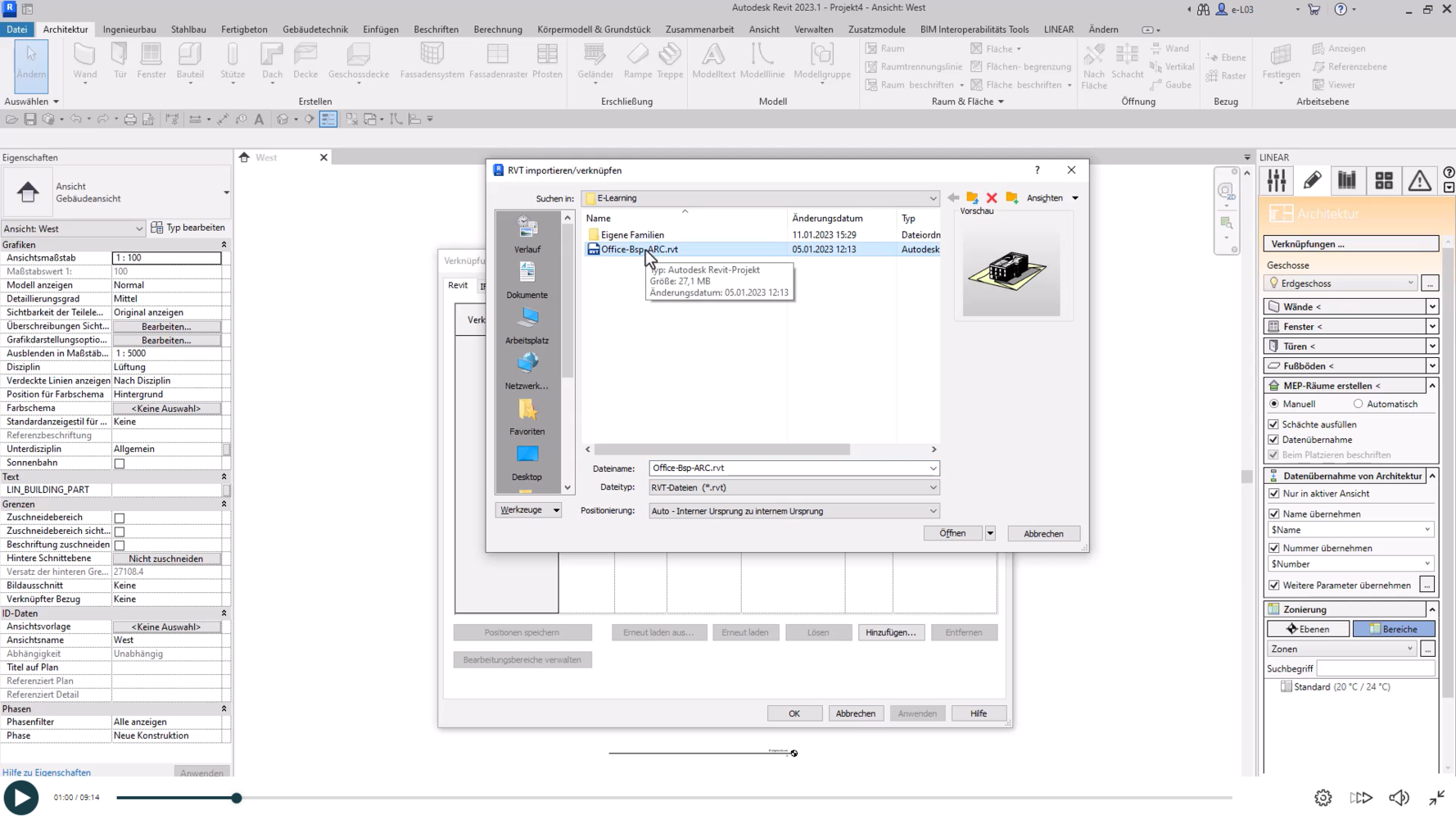Select the Modelltext tool
Viewport: 1456px width, 819px height.
[x=713, y=62]
